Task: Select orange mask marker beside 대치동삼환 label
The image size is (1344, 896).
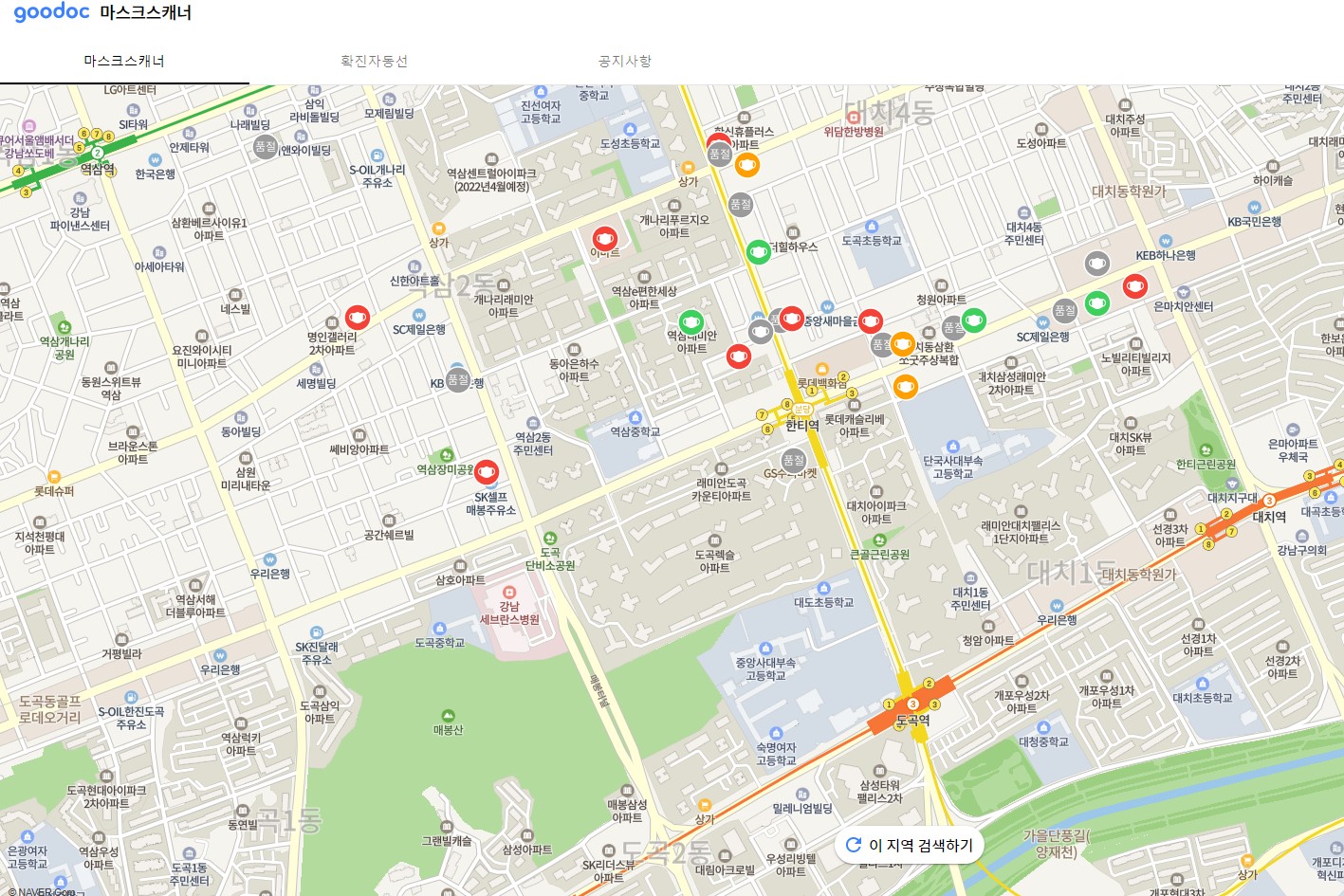Action: point(902,343)
